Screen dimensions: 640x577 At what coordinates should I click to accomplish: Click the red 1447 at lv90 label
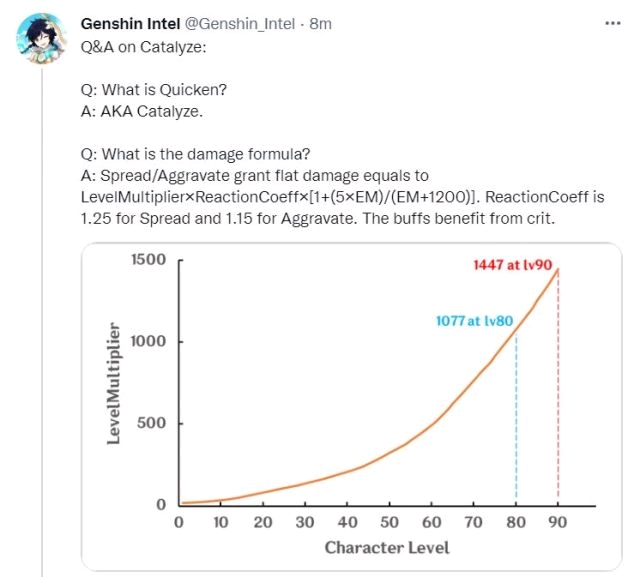[x=513, y=265]
